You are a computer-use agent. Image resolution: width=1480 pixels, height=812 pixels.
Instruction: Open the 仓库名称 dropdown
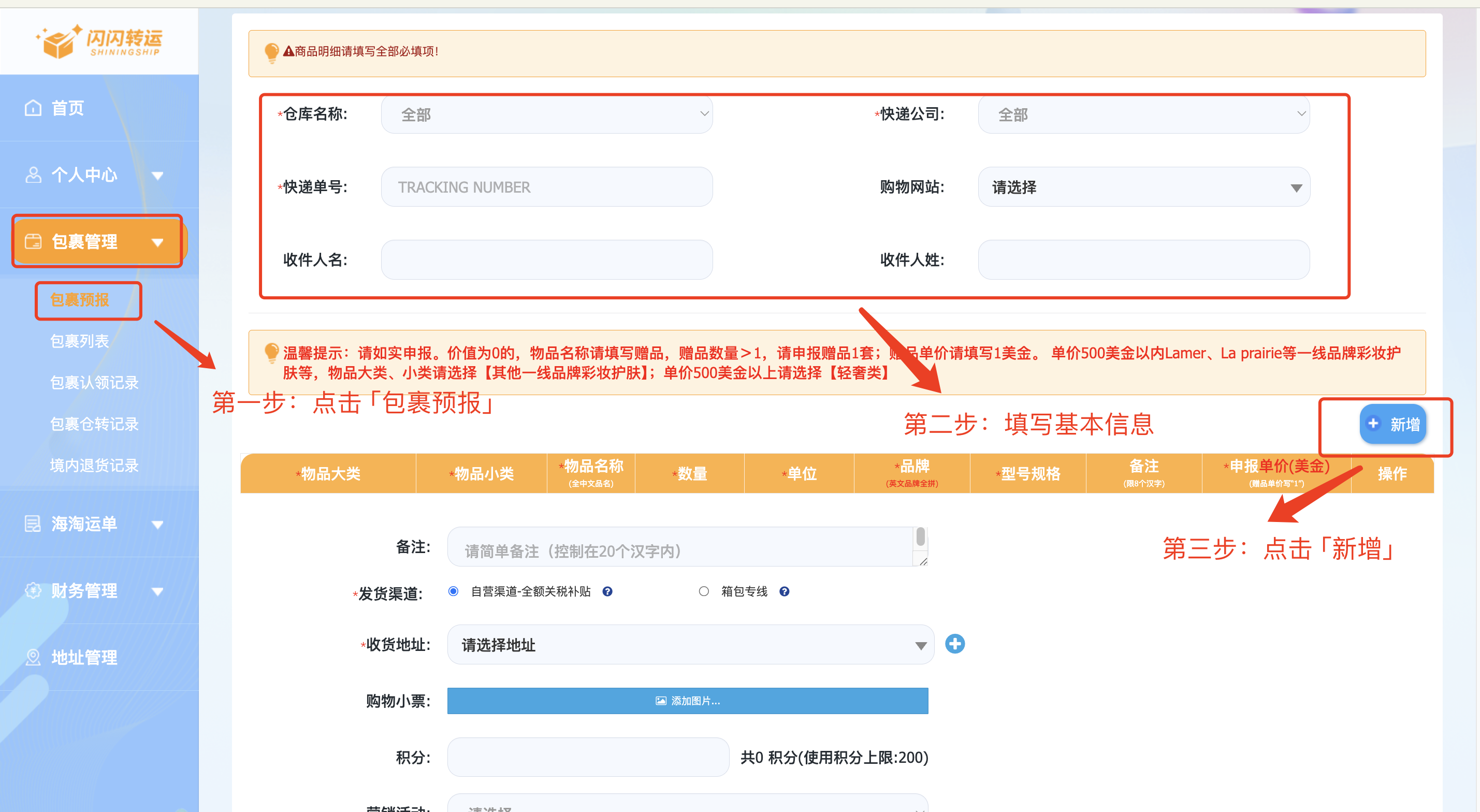pyautogui.click(x=546, y=114)
